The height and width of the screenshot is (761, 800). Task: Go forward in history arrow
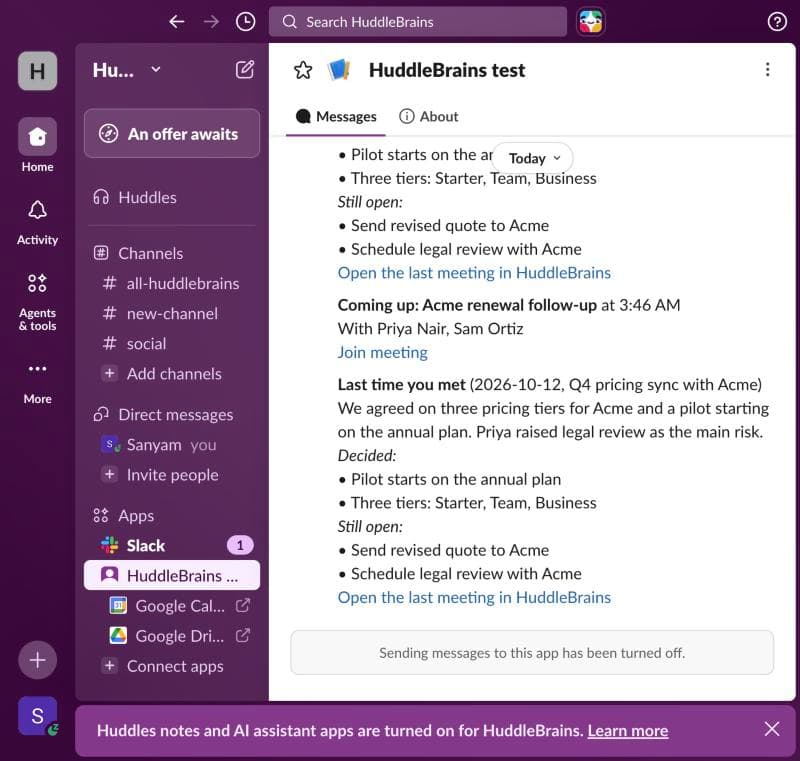211,21
